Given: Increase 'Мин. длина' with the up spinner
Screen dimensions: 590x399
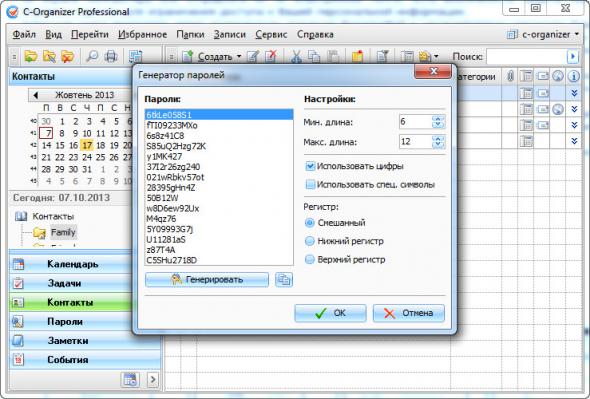Looking at the screenshot, I should point(438,119).
